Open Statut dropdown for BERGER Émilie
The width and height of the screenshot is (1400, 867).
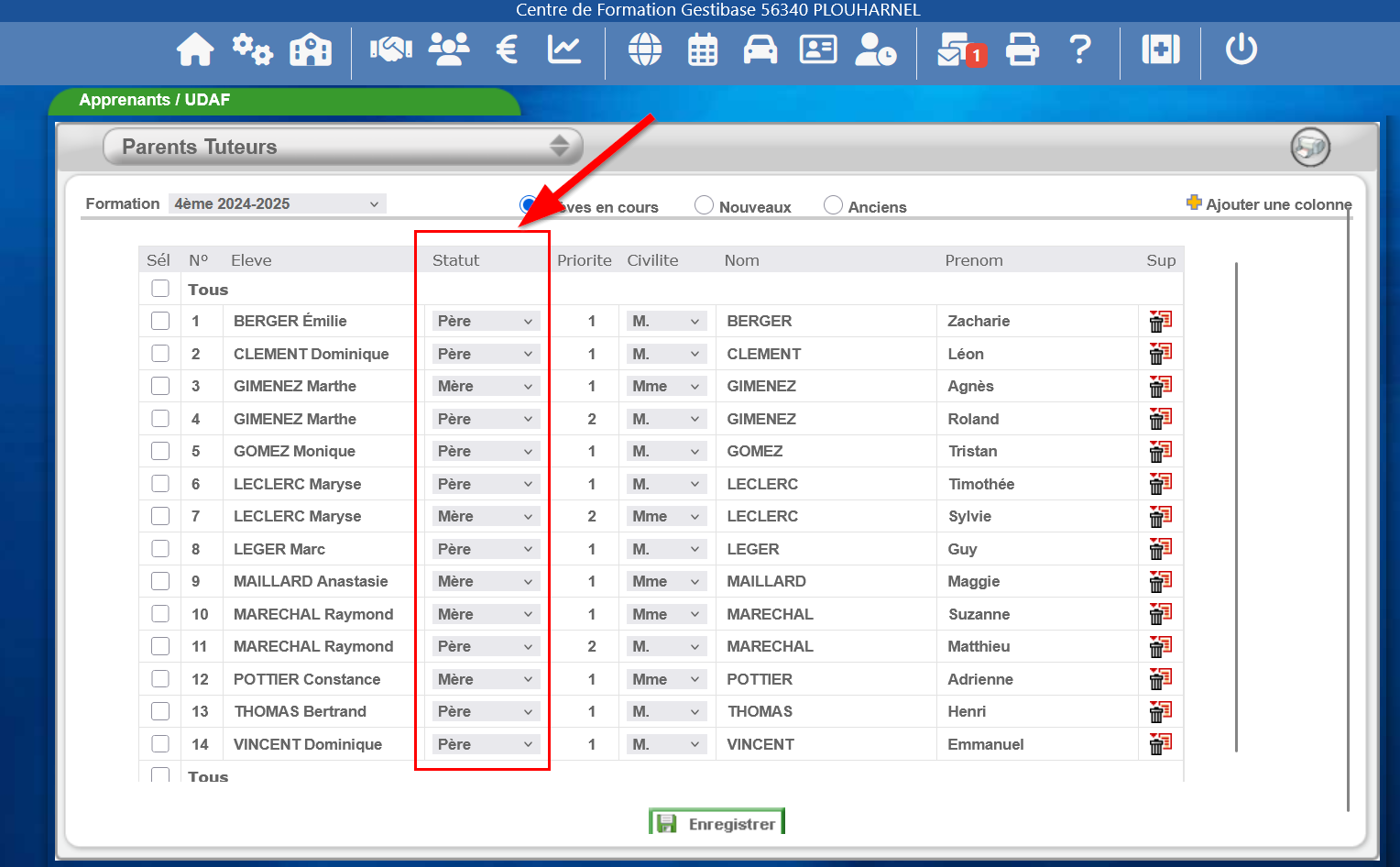486,321
